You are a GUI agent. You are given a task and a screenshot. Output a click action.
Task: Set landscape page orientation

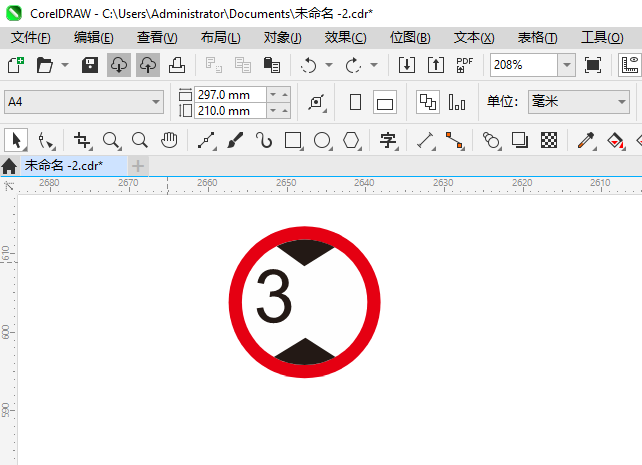point(384,102)
